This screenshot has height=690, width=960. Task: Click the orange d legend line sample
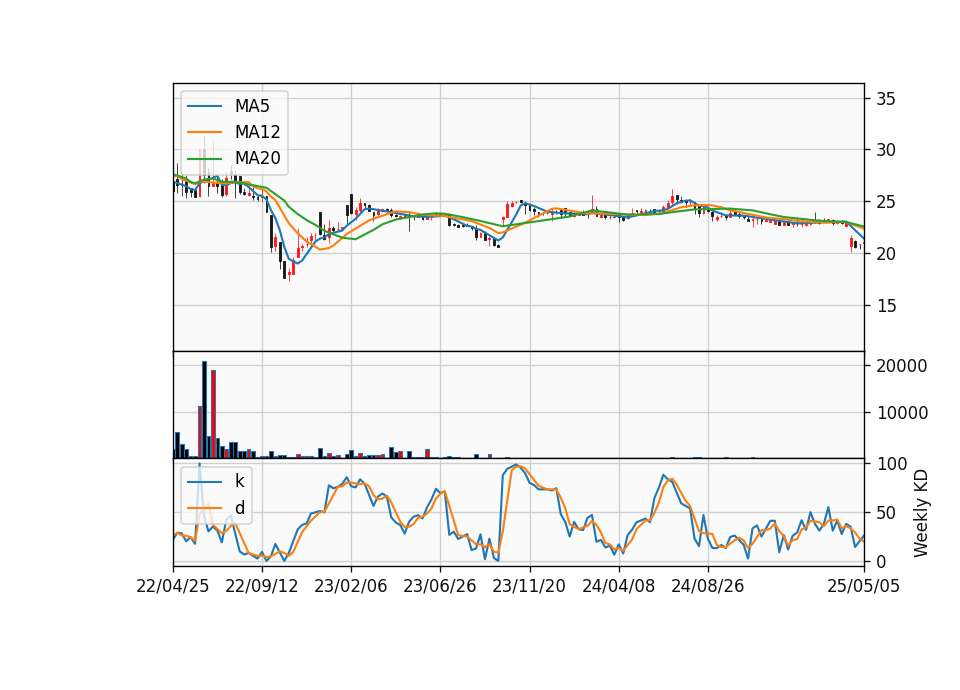(x=204, y=508)
